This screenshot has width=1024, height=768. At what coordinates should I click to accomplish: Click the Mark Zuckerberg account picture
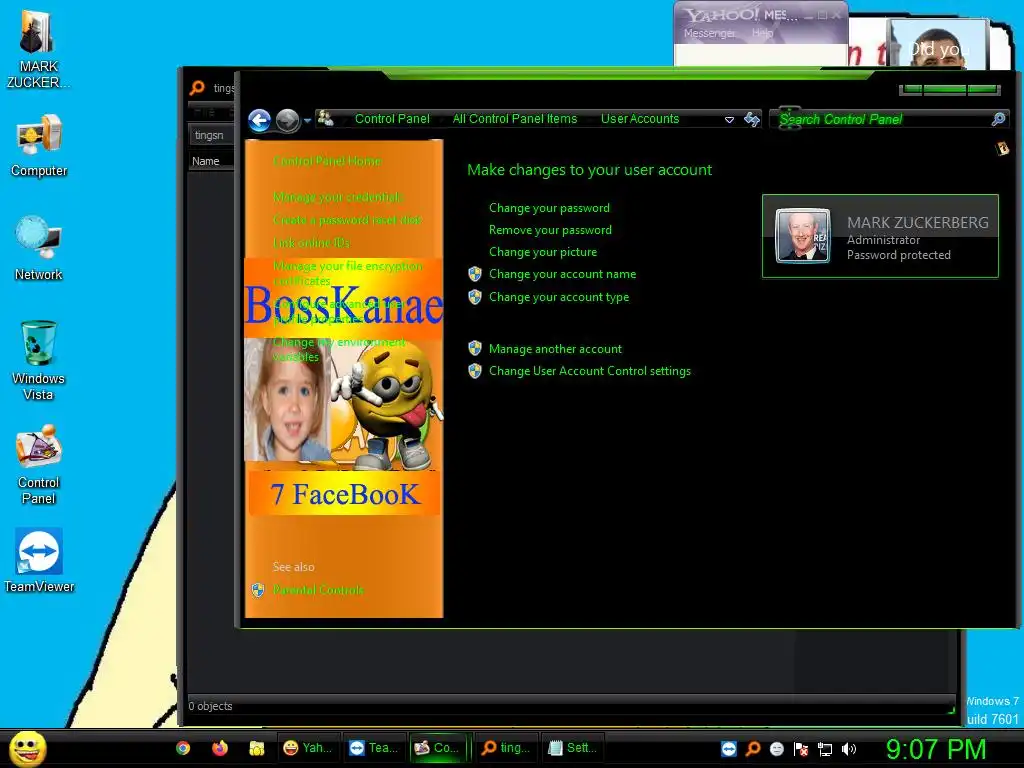point(803,236)
